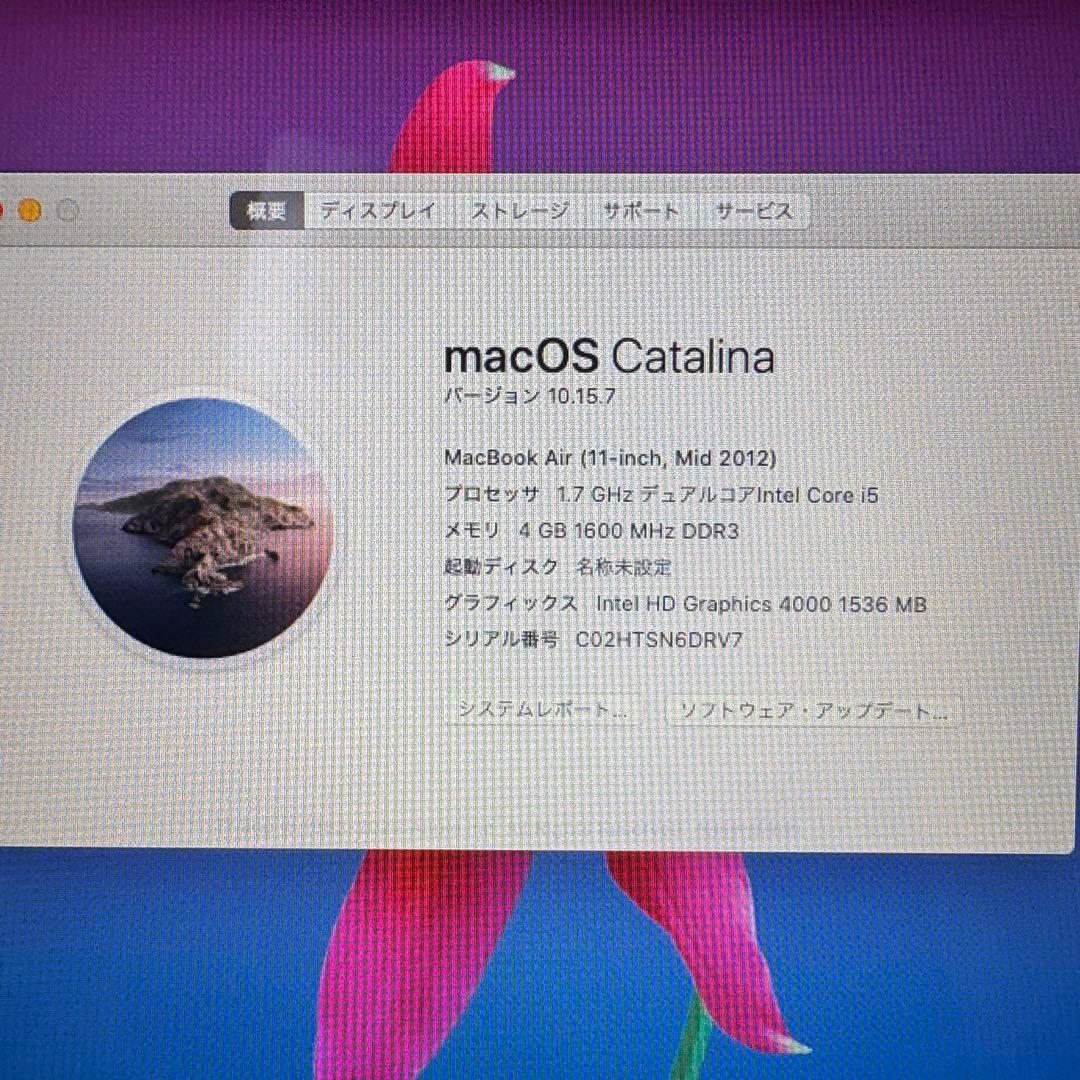Click the メモリ 4 GB DDR3 line
This screenshot has width=1080, height=1080.
[592, 531]
